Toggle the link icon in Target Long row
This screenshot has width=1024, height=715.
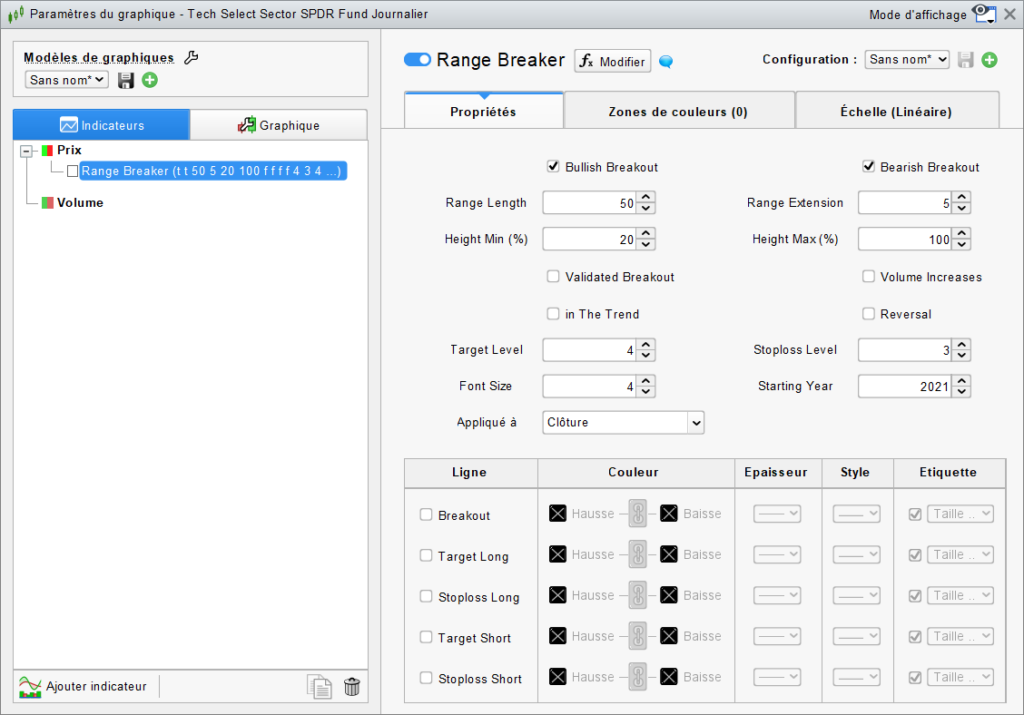(x=638, y=554)
